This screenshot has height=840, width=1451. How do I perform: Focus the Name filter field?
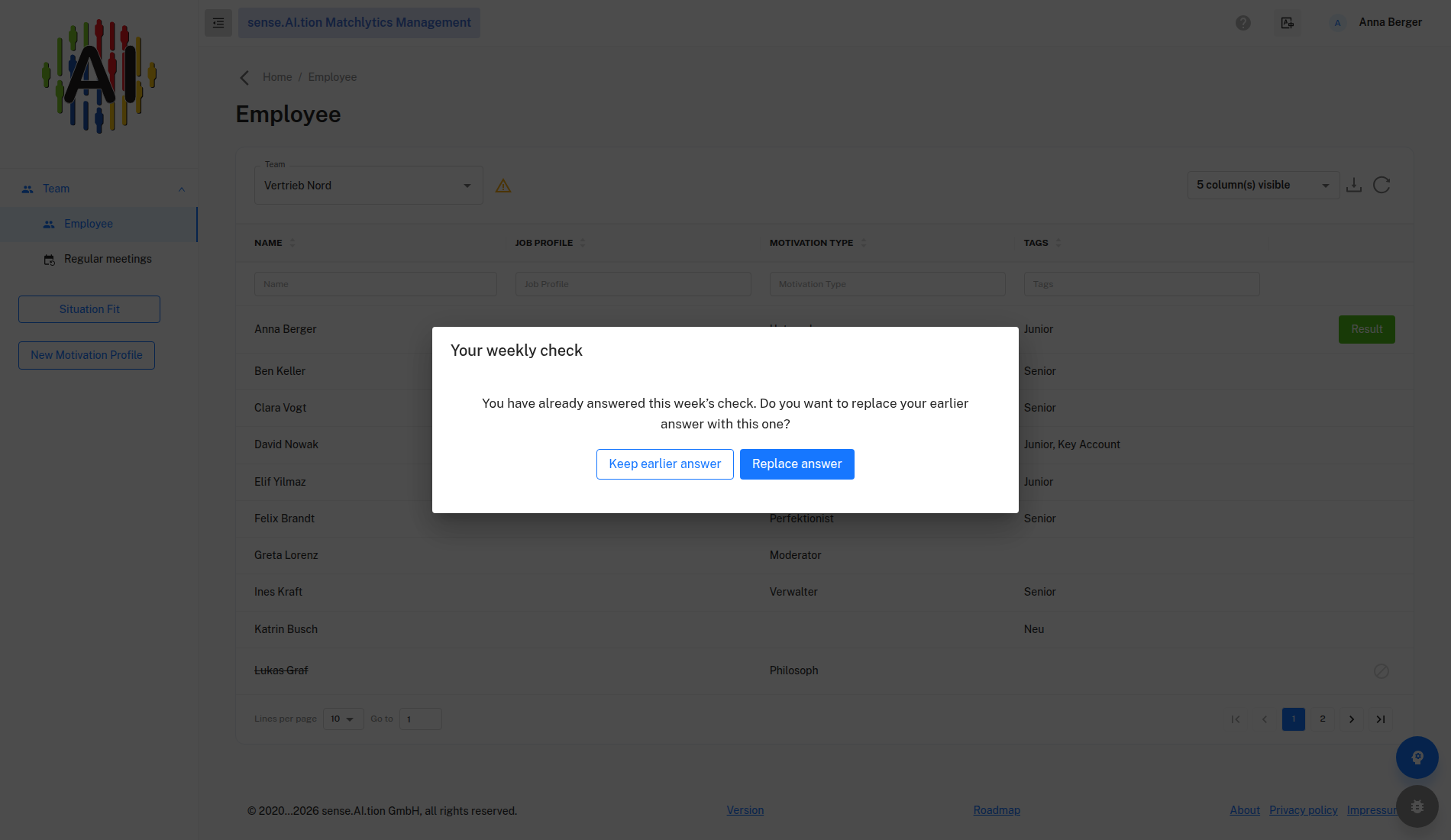click(376, 284)
